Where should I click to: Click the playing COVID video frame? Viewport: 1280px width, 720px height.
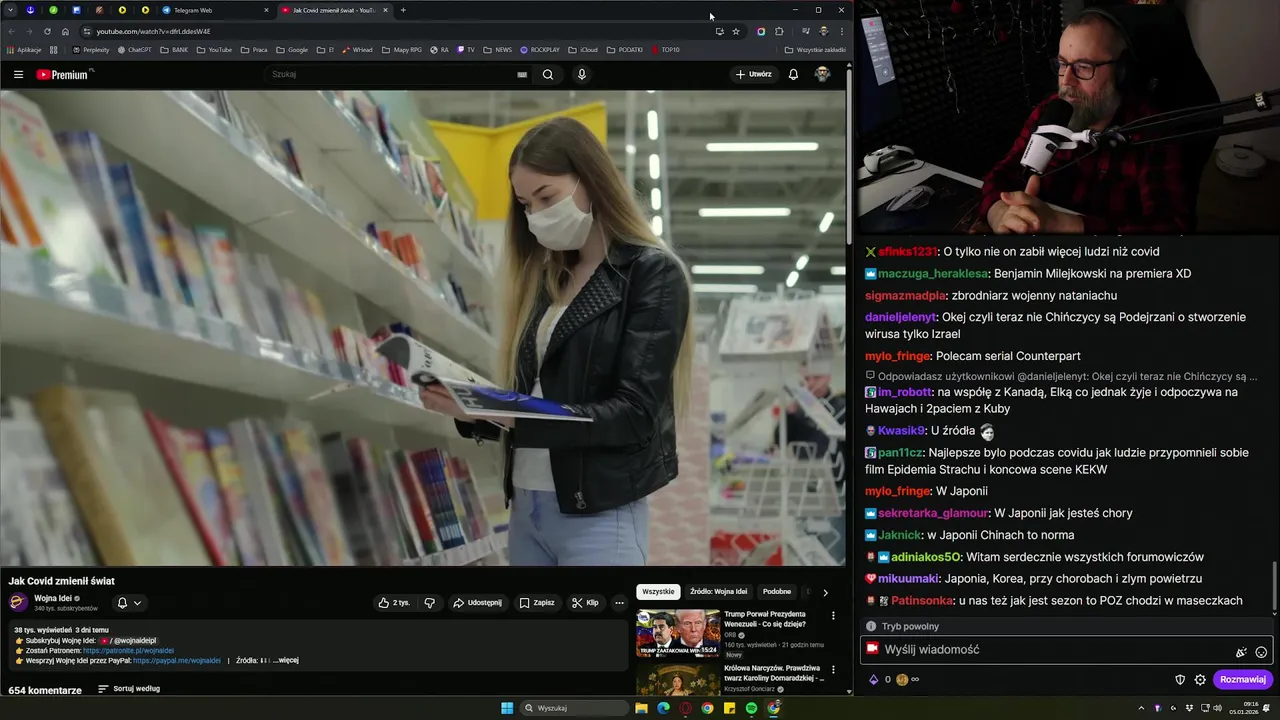click(422, 328)
